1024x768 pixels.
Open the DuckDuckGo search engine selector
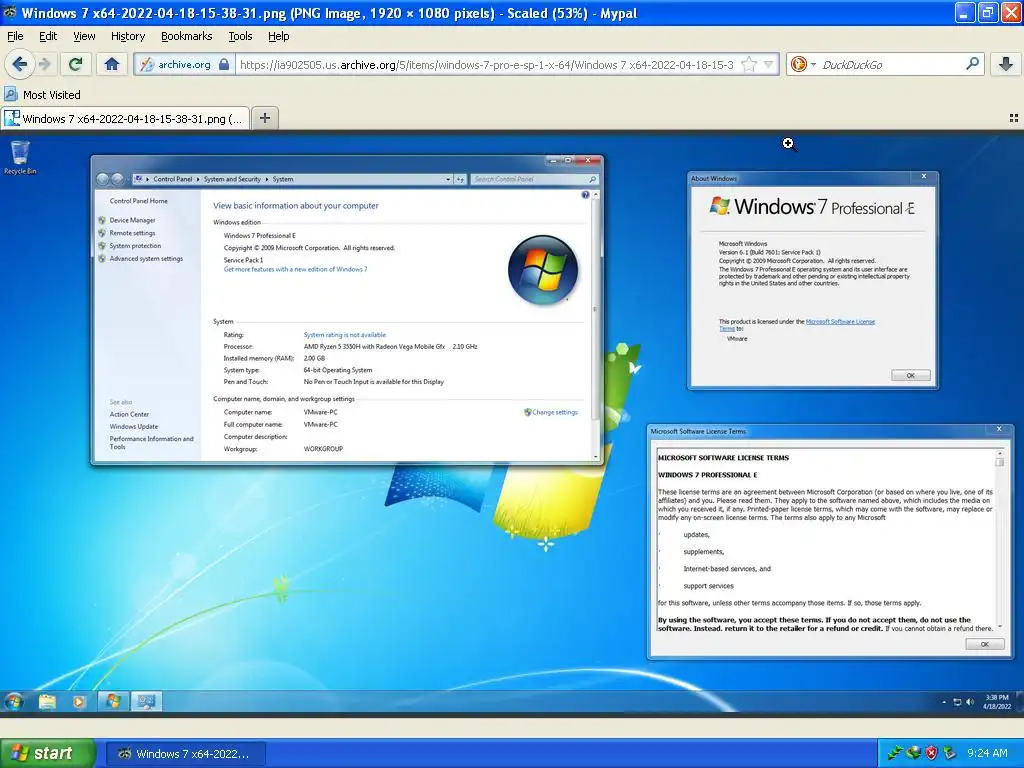[803, 65]
